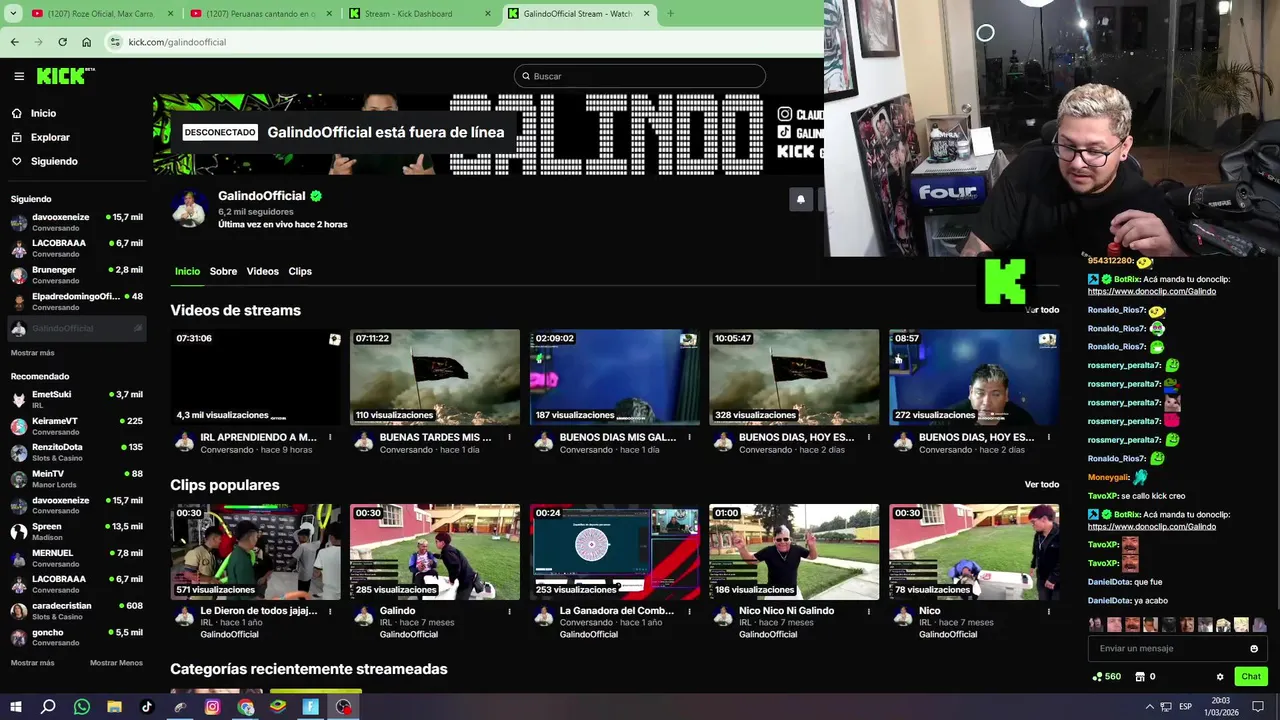
Task: Open Instagram from the taskbar
Action: tap(212, 707)
